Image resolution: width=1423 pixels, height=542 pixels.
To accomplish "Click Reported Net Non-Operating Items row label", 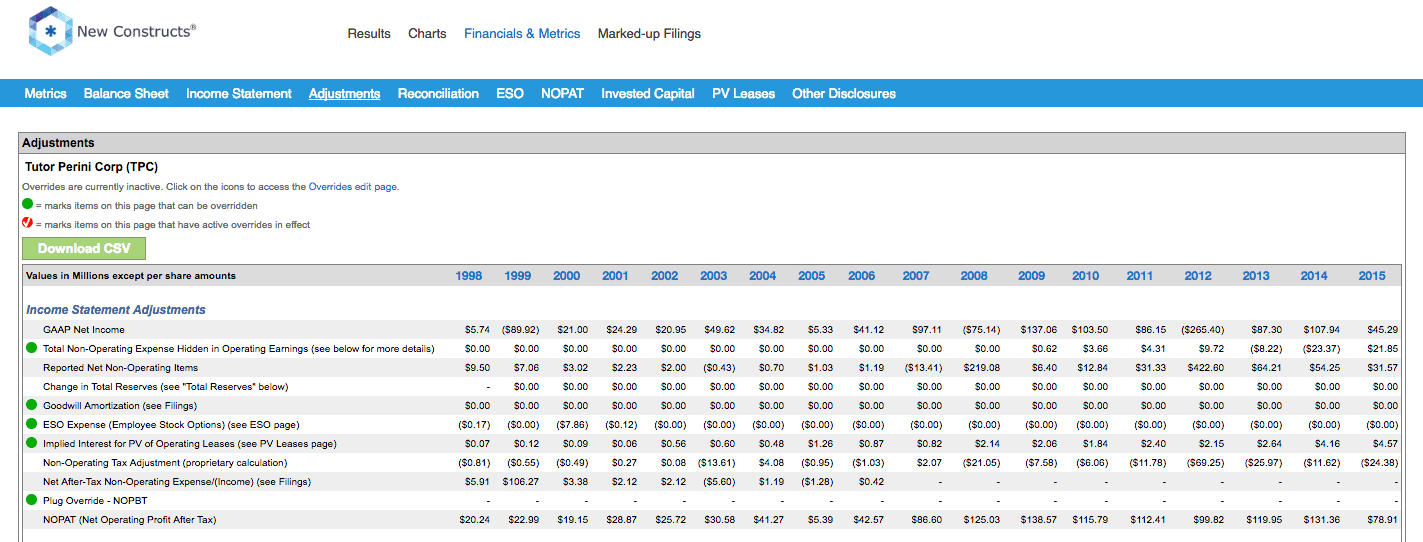I will point(120,368).
